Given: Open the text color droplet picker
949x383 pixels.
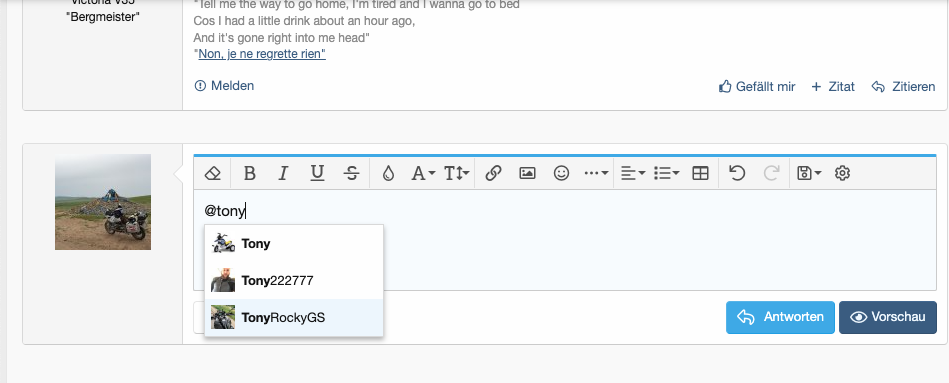Looking at the screenshot, I should tap(388, 174).
